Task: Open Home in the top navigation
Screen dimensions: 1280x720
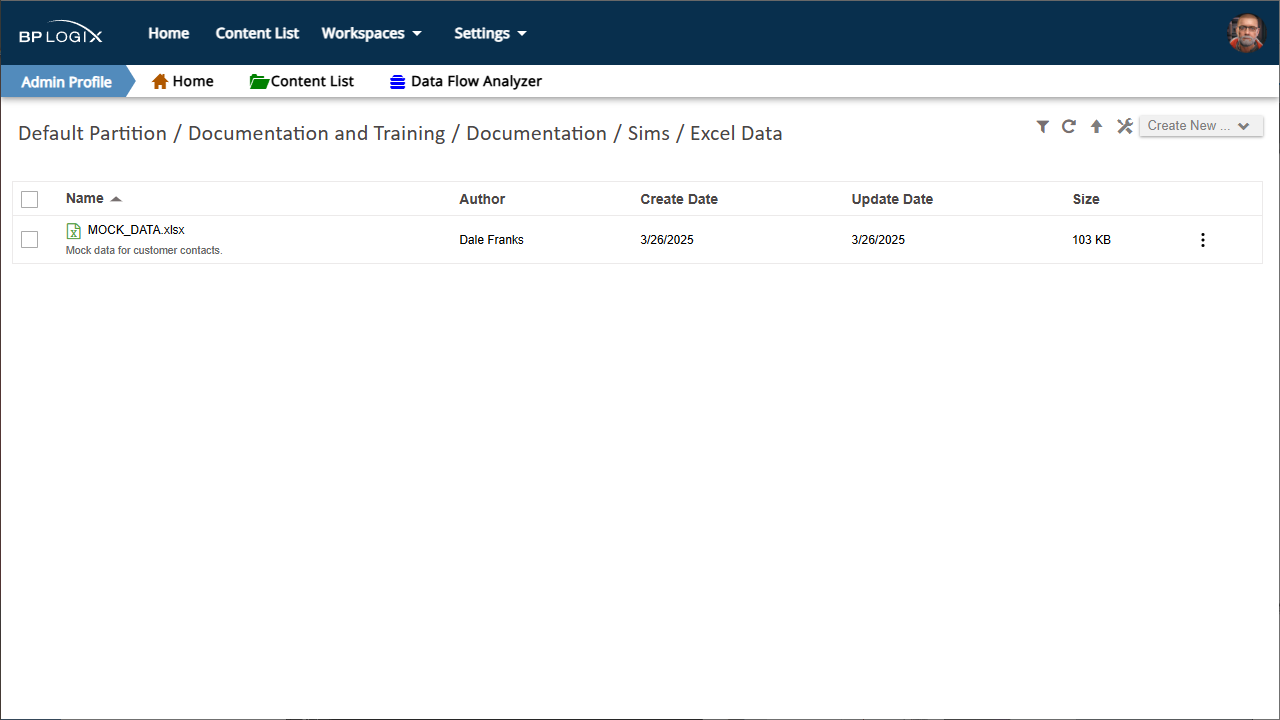Action: pyautogui.click(x=169, y=33)
